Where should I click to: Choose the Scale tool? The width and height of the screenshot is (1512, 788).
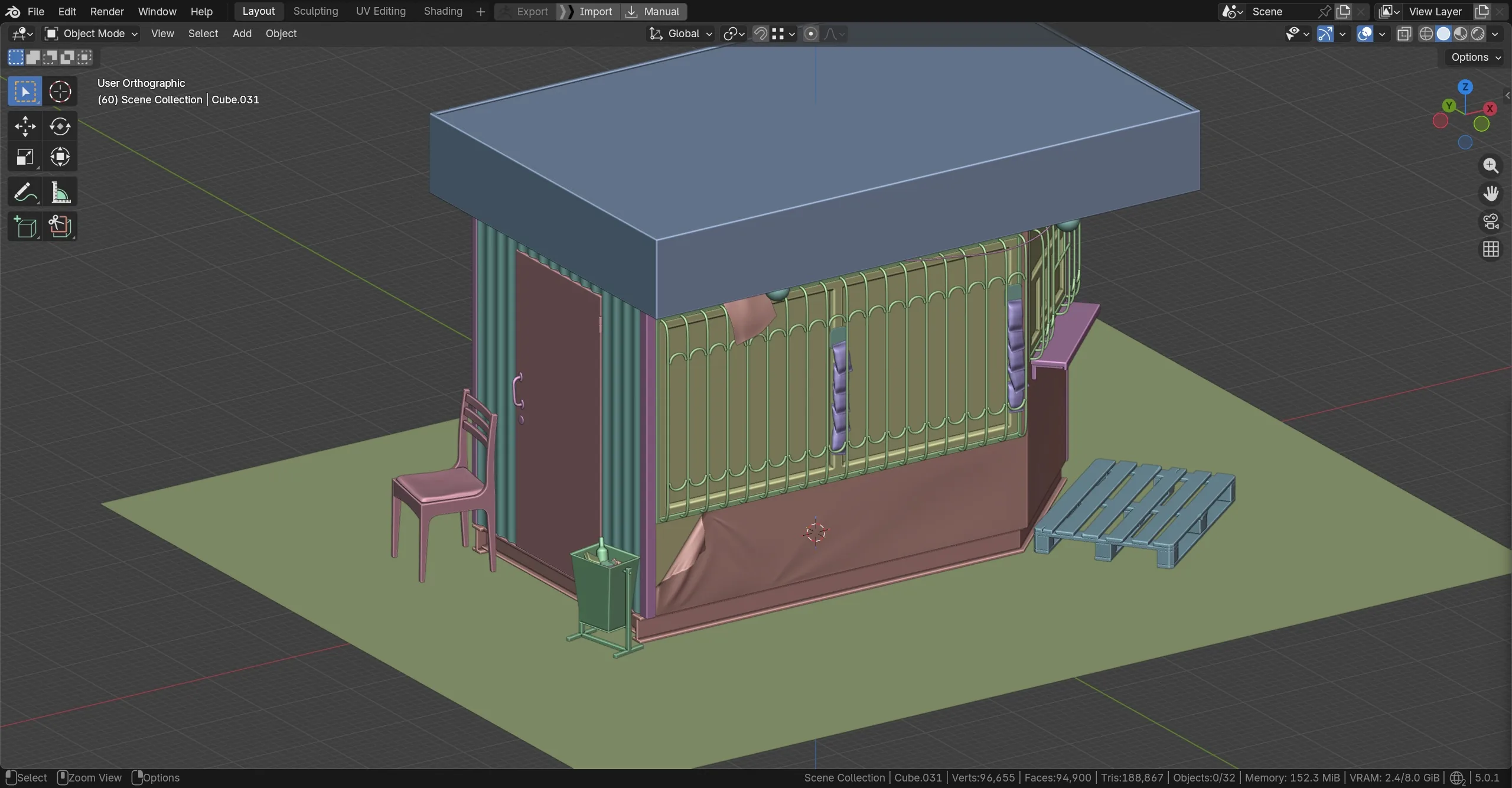pyautogui.click(x=25, y=157)
